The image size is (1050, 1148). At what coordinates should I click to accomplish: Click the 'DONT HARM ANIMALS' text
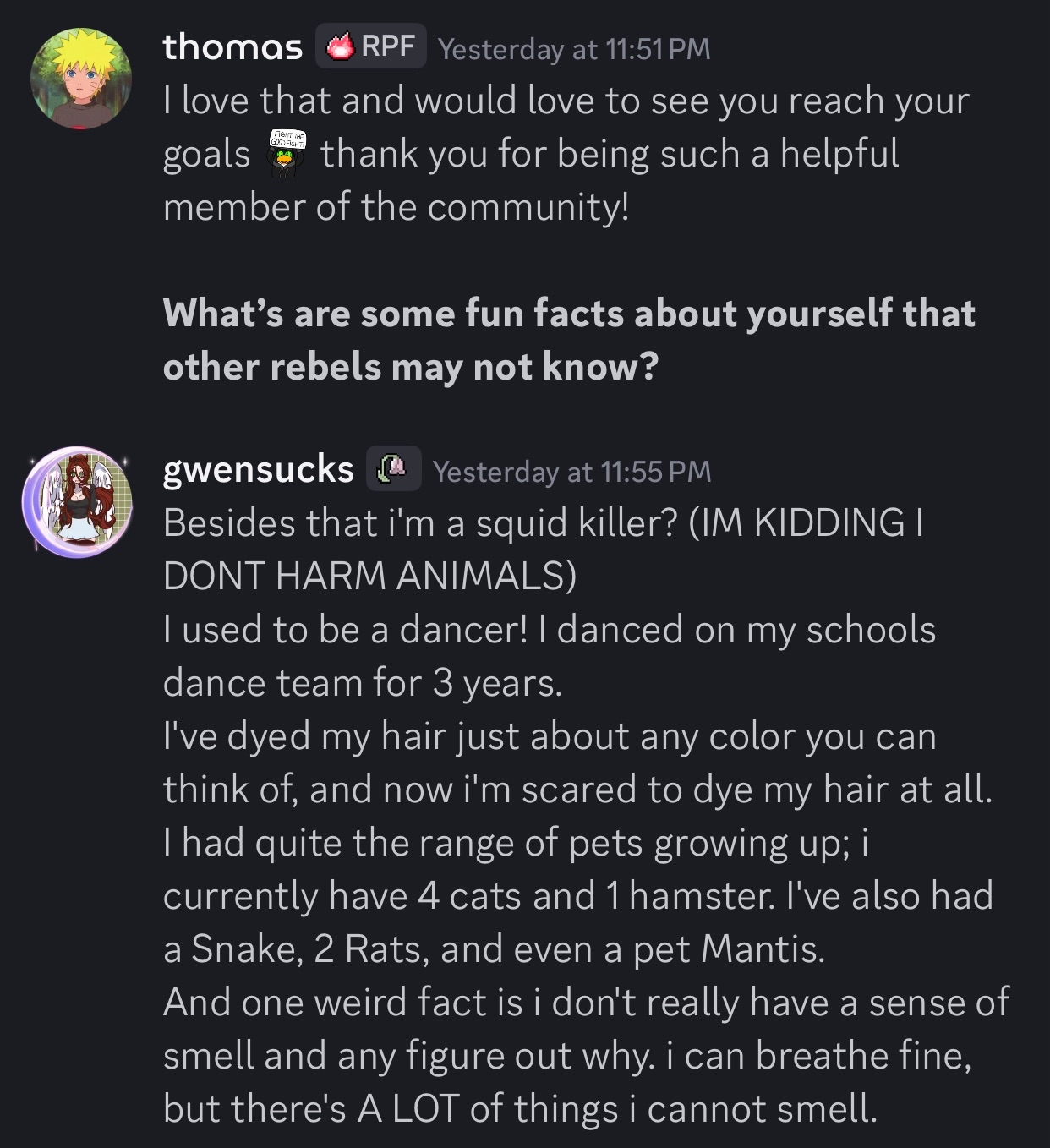coord(369,577)
